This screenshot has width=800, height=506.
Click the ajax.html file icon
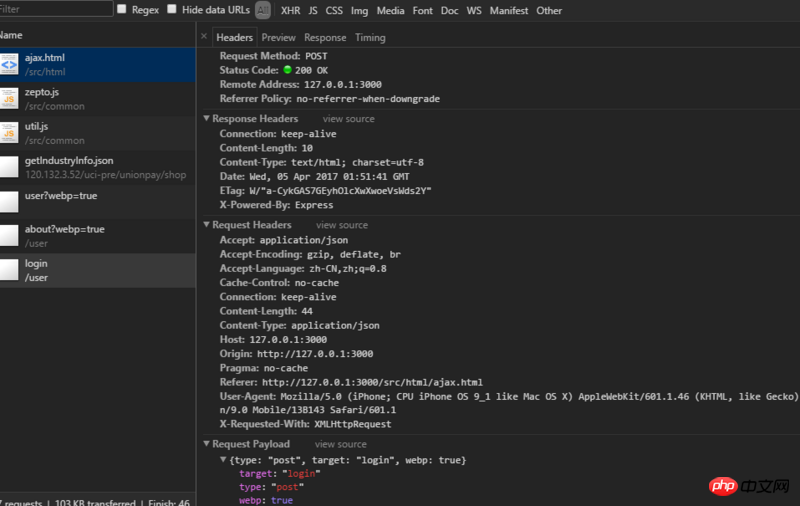(x=9, y=65)
